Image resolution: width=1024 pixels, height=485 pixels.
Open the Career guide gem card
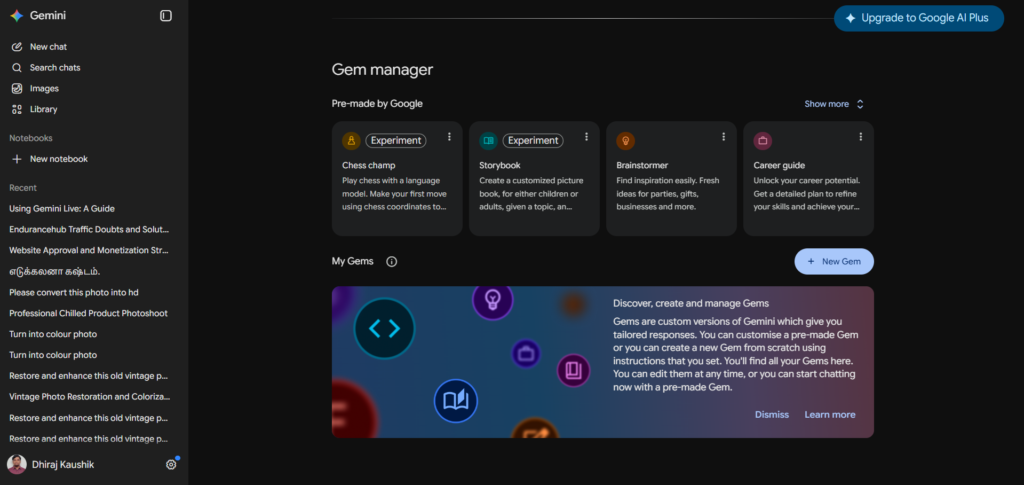[808, 179]
